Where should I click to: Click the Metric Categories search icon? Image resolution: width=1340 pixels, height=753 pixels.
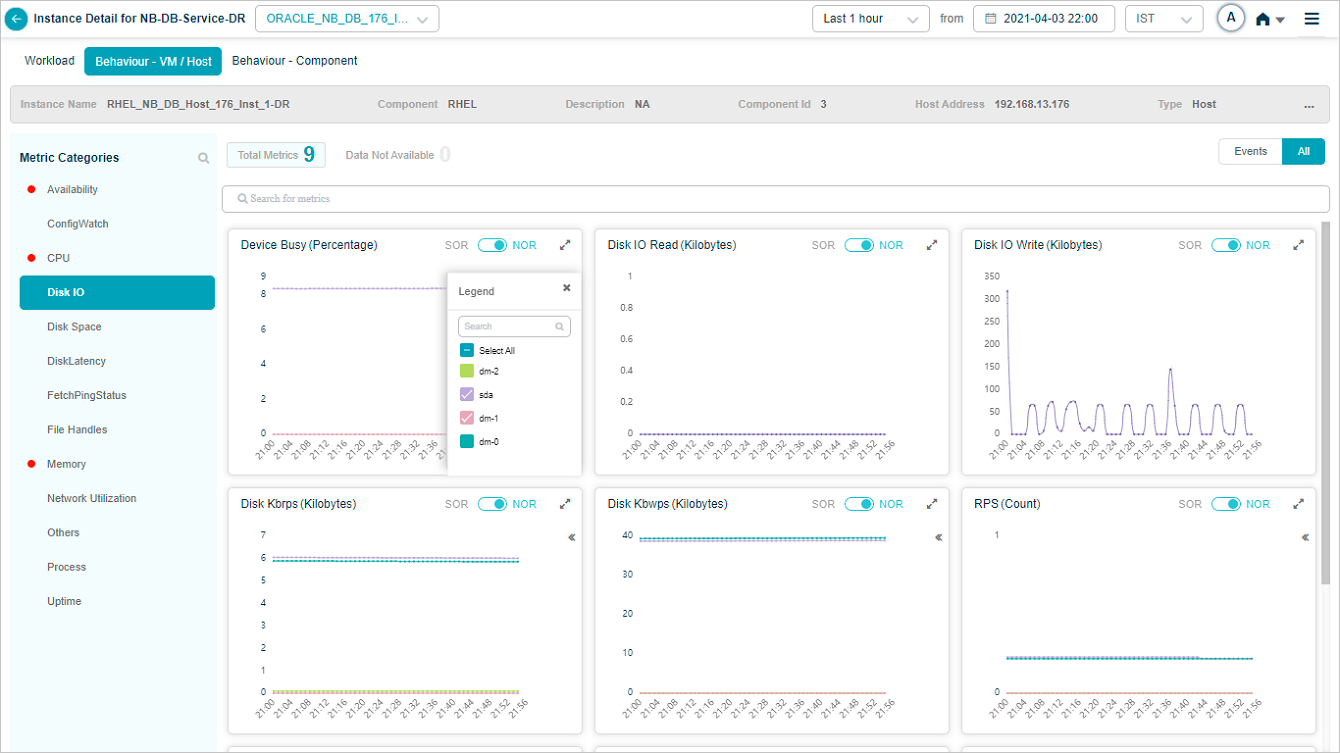click(x=204, y=158)
